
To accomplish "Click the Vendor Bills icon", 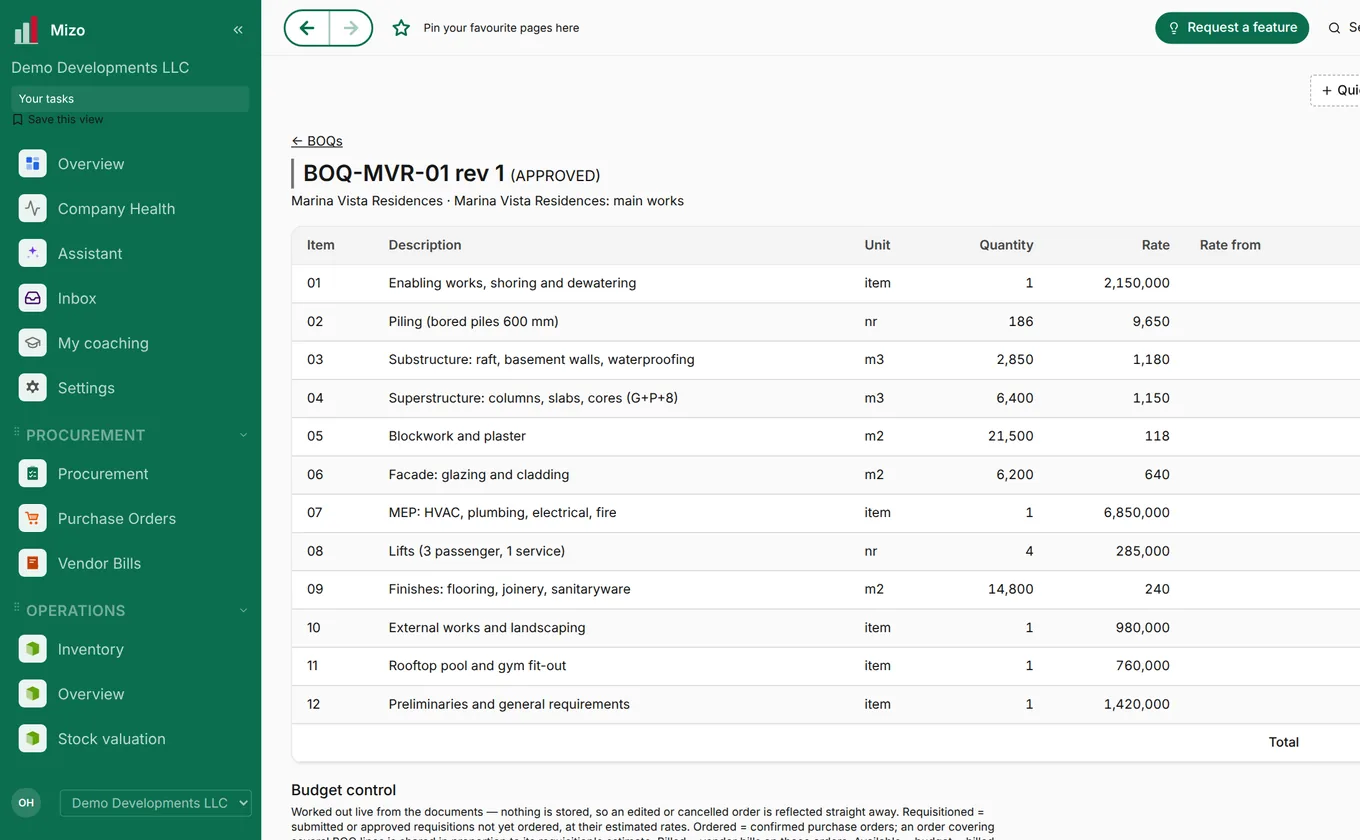I will tap(33, 563).
